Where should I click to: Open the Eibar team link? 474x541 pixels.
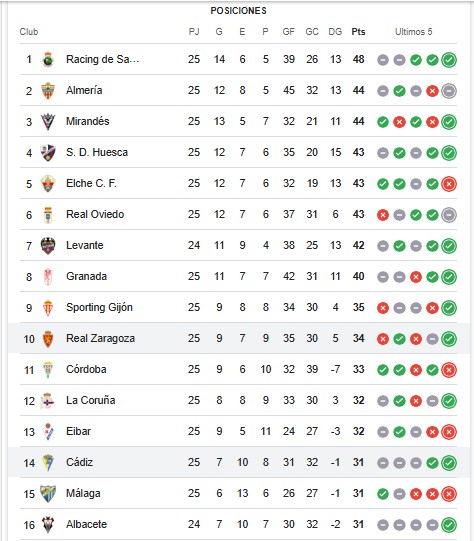click(78, 431)
